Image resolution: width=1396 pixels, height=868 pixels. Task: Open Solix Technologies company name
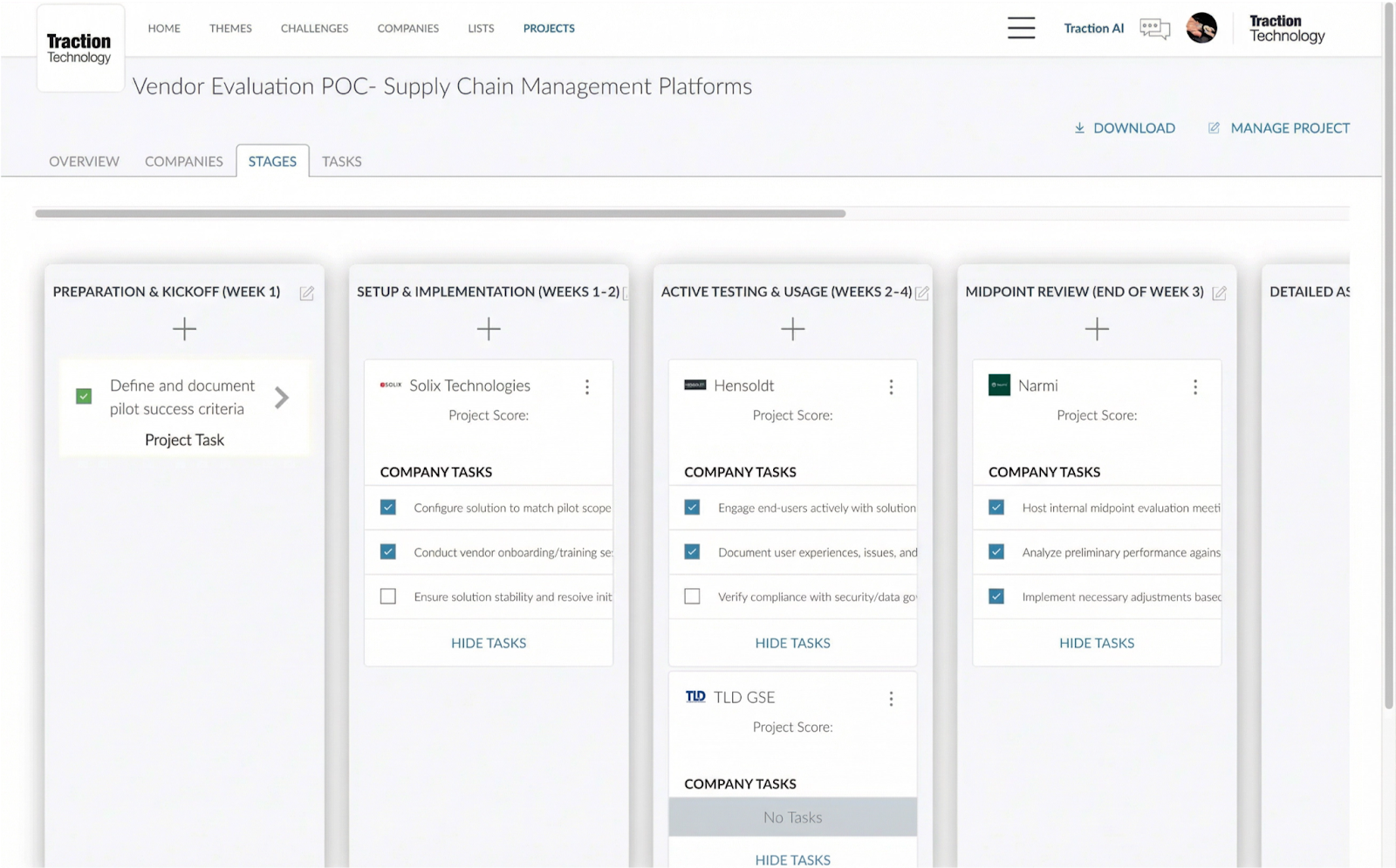click(469, 386)
